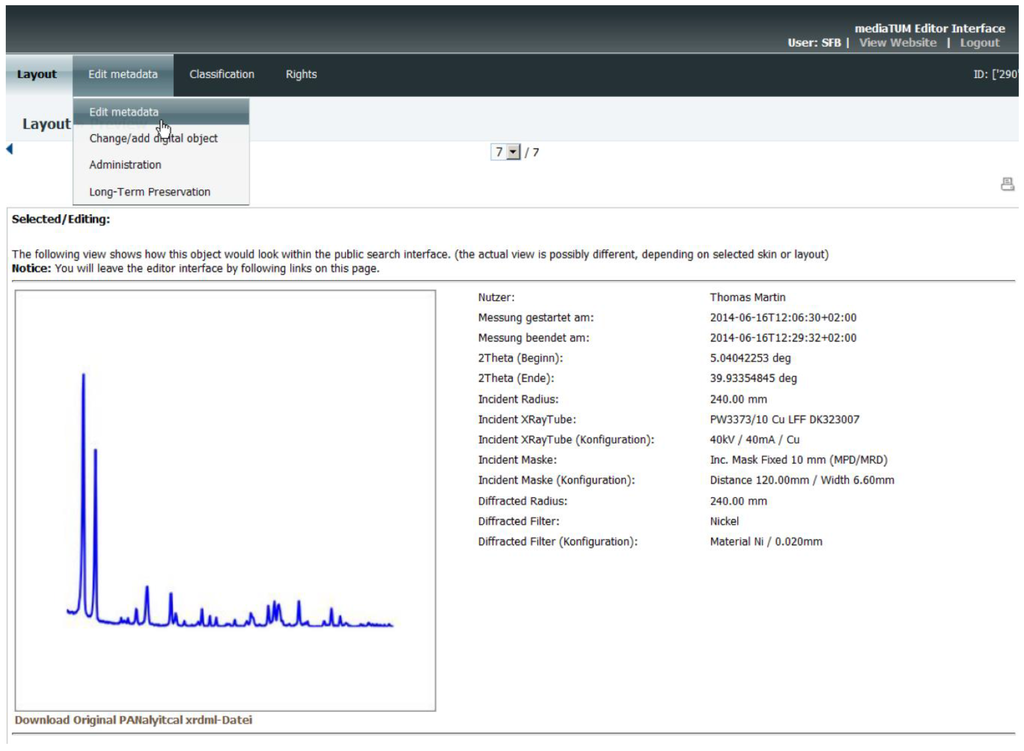Click the printer icon to print view
1024x751 pixels.
click(1007, 184)
